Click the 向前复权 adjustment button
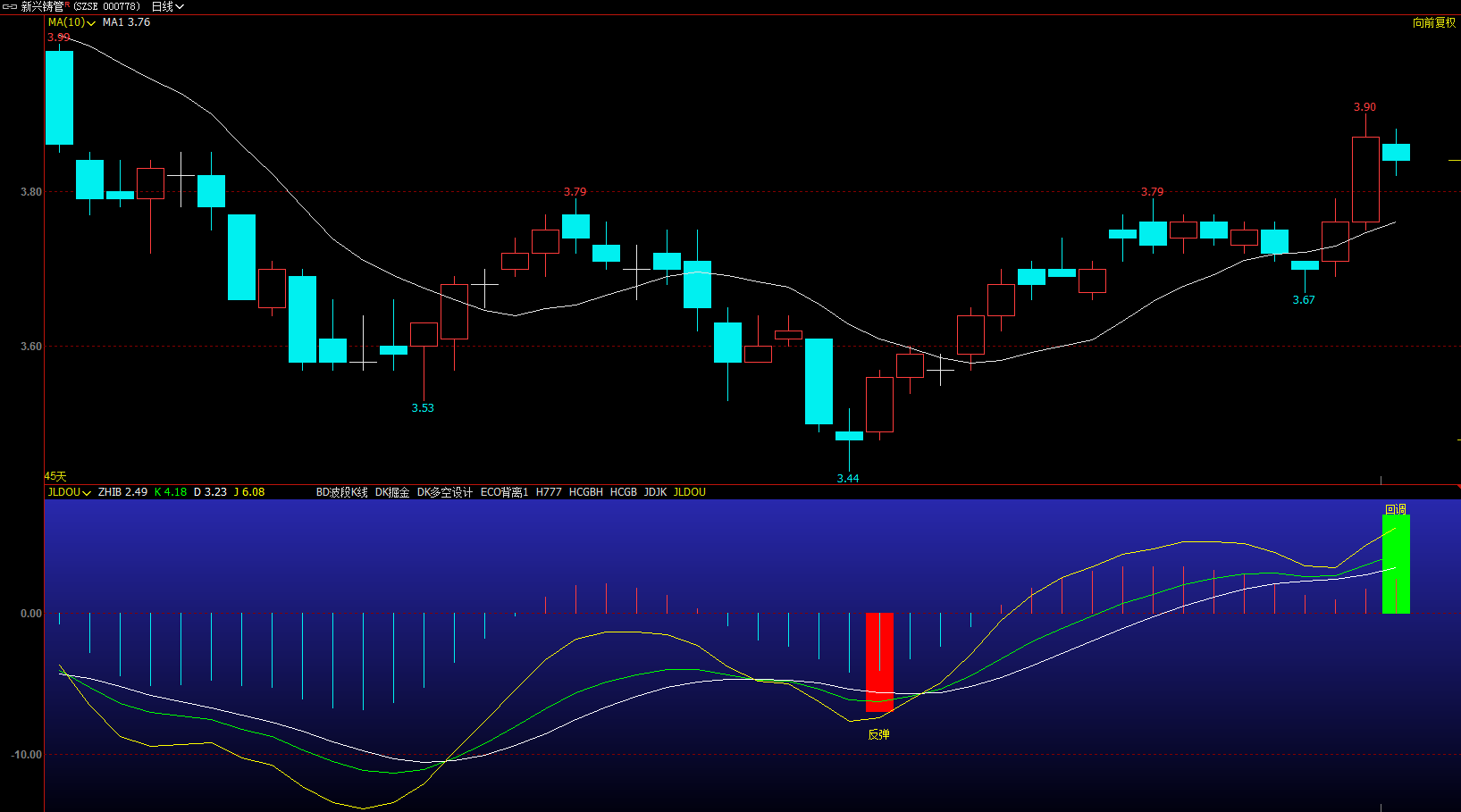The image size is (1461, 812). [x=1434, y=23]
